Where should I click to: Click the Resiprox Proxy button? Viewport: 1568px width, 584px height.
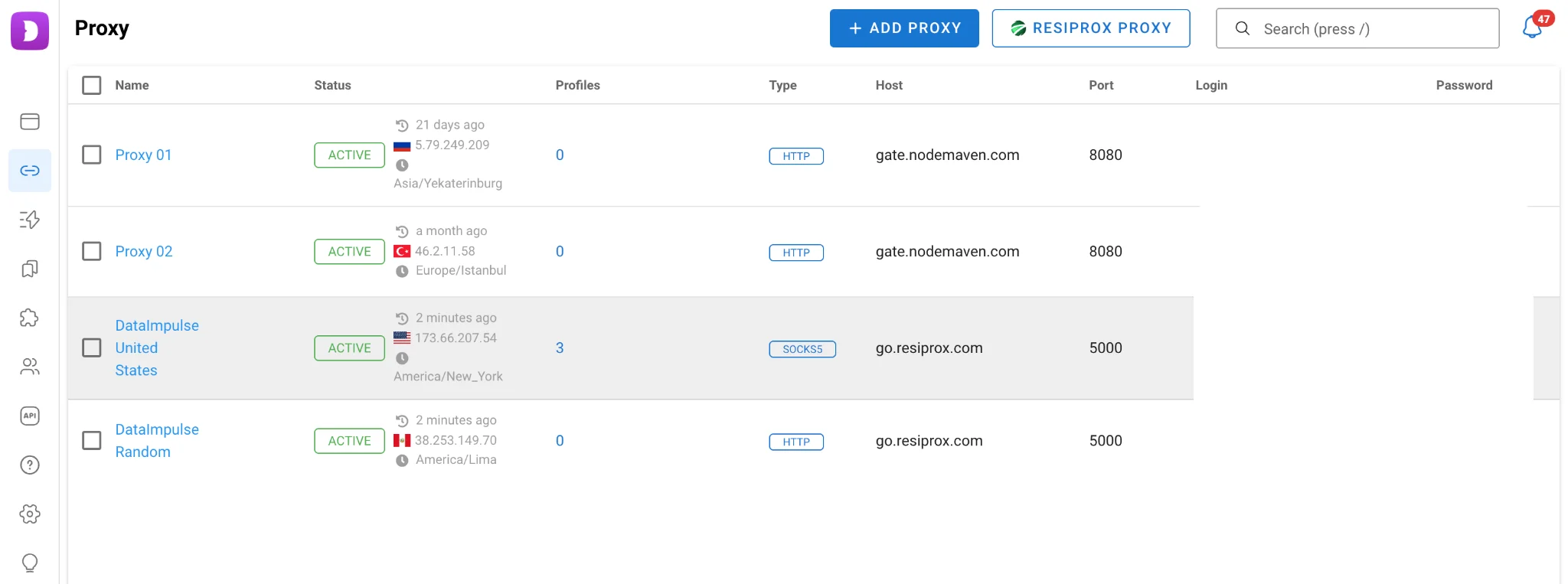(1090, 28)
